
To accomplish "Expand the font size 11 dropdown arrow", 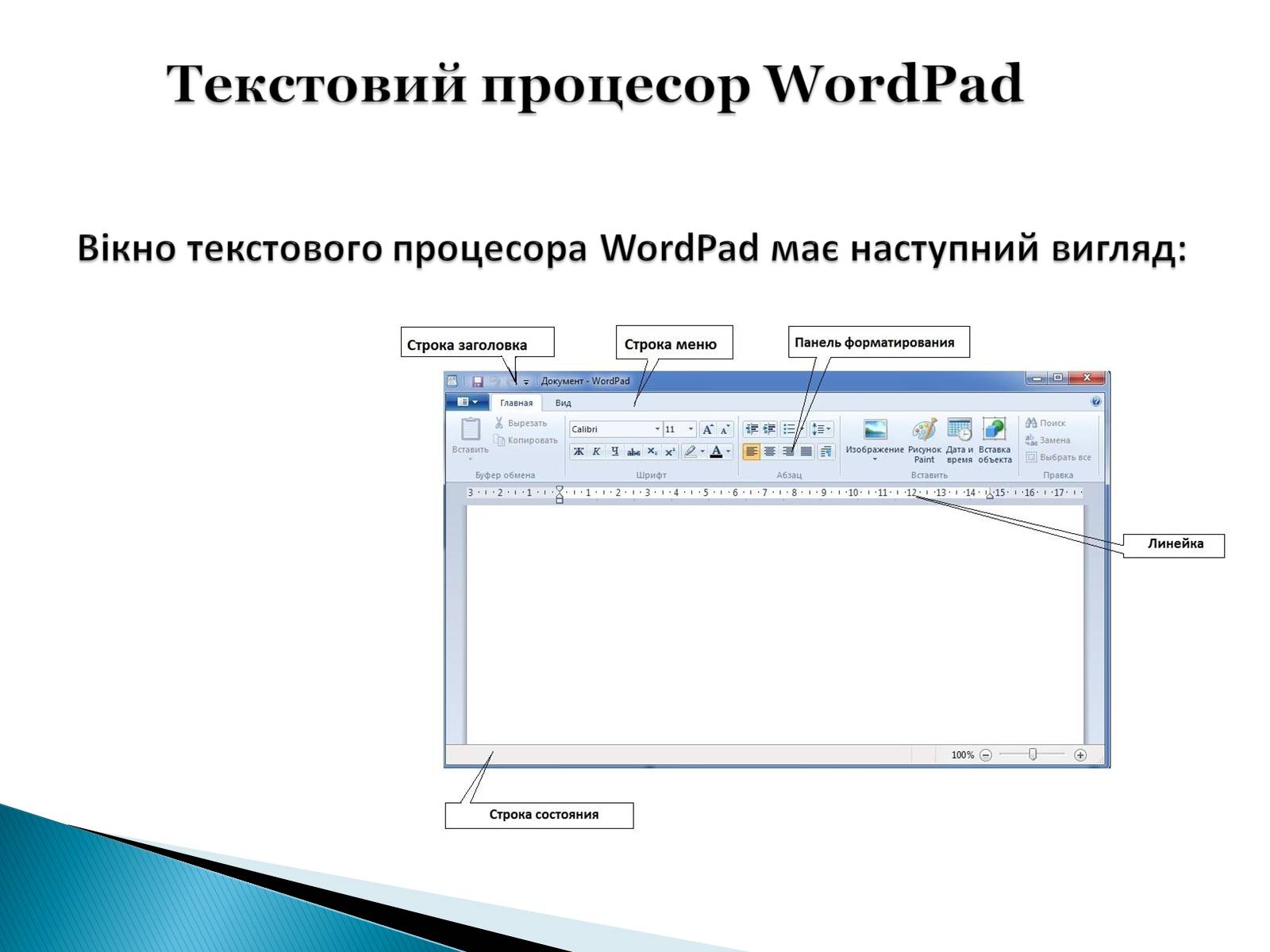I will click(691, 429).
